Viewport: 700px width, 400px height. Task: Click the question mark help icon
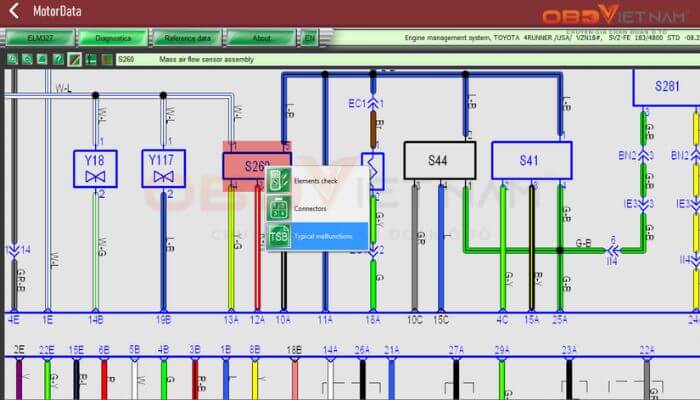pos(58,59)
